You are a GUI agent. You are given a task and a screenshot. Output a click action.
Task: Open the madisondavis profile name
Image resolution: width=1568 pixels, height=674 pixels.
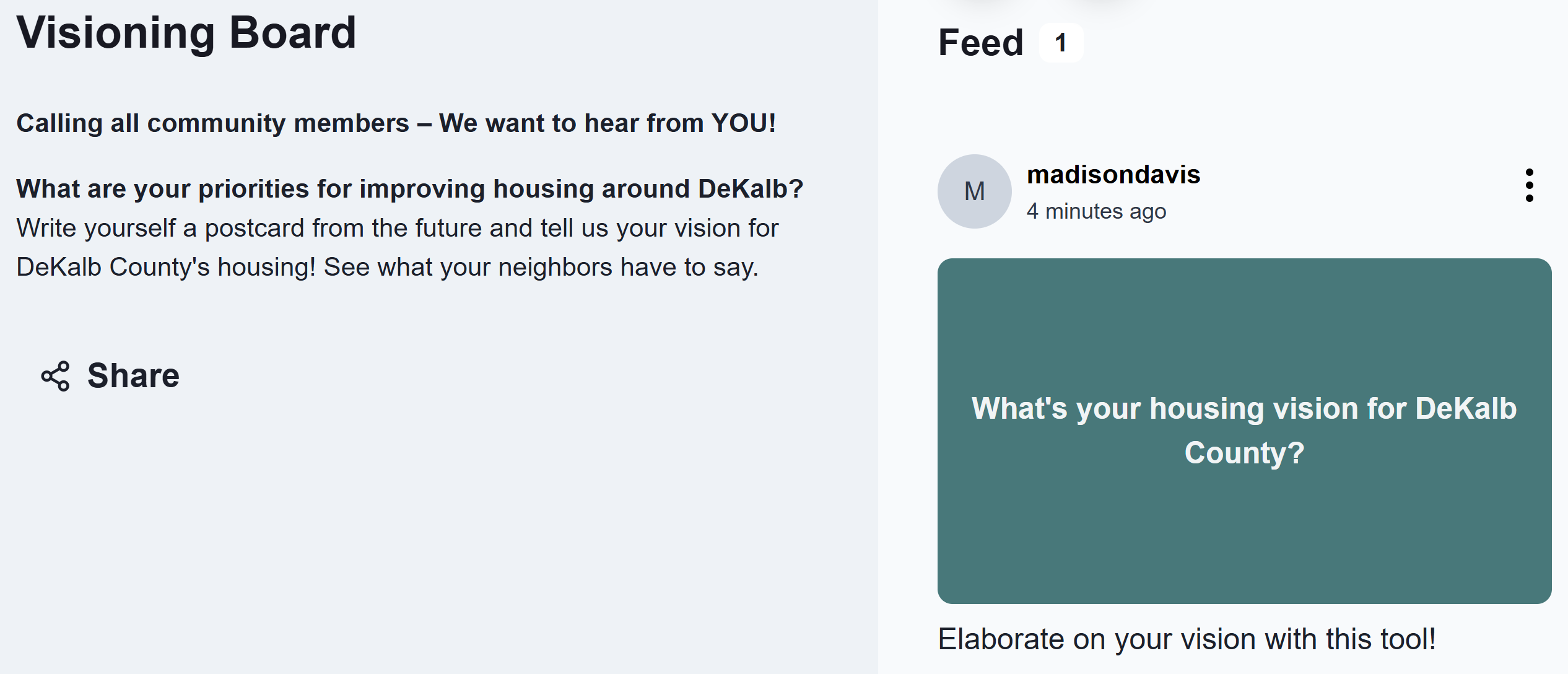1113,175
